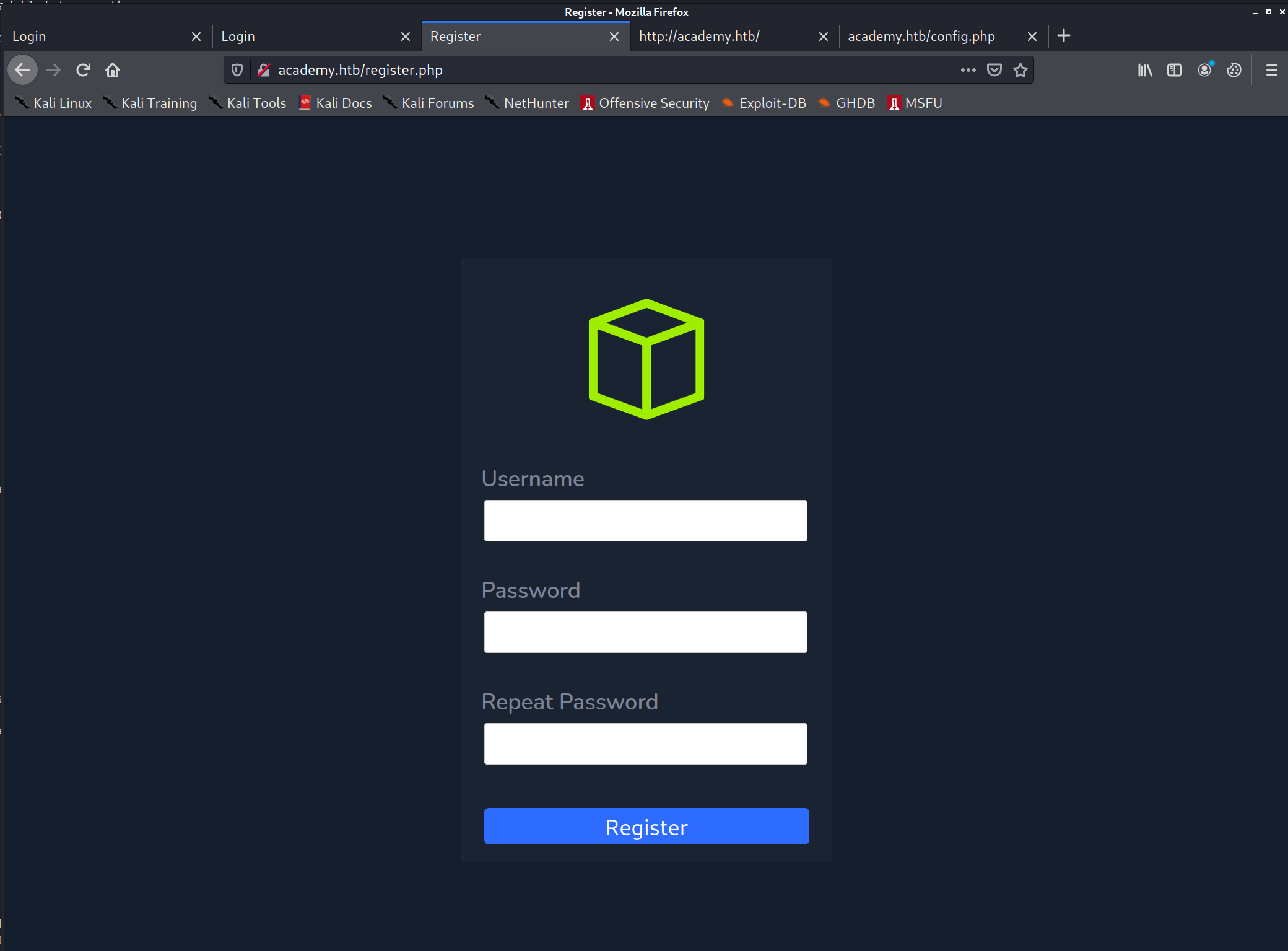This screenshot has width=1288, height=951.
Task: Open the Firefox hamburger menu
Action: coord(1271,70)
